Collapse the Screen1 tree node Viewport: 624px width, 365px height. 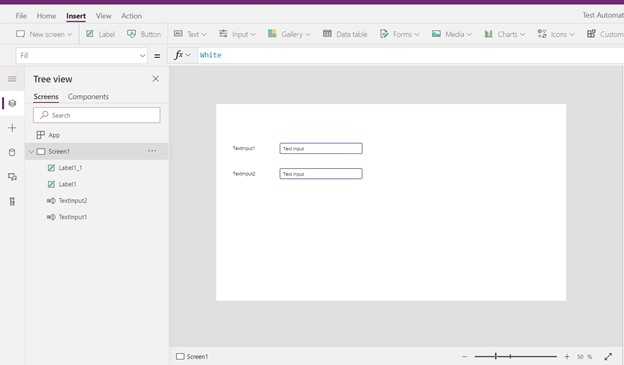[x=31, y=152]
